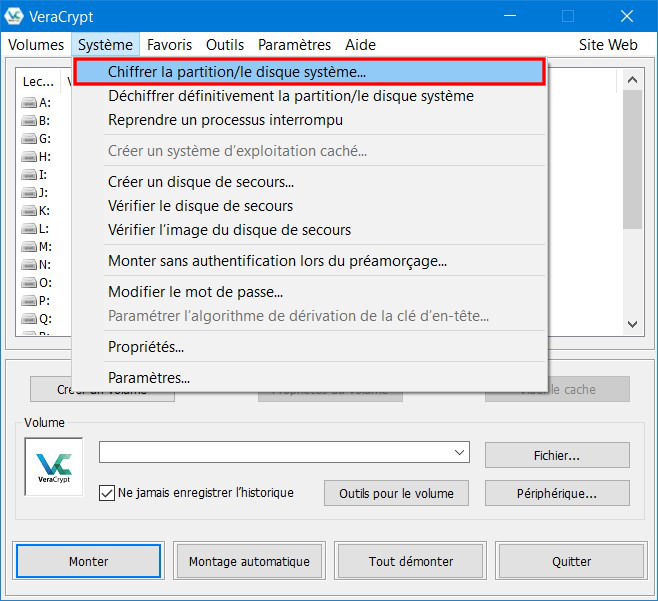
Task: Choose Vérifier le disque de secours
Action: pyautogui.click(x=310, y=206)
